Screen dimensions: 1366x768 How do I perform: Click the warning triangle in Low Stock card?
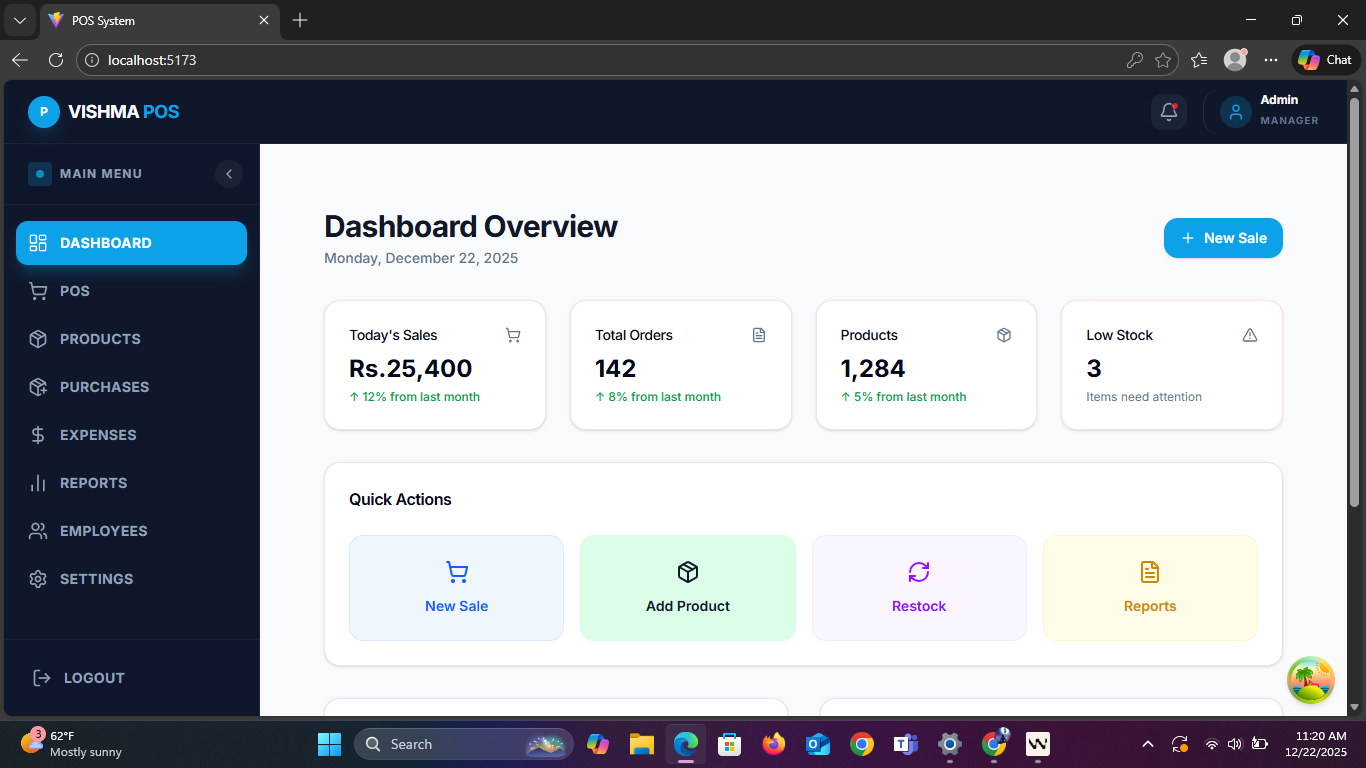tap(1250, 335)
